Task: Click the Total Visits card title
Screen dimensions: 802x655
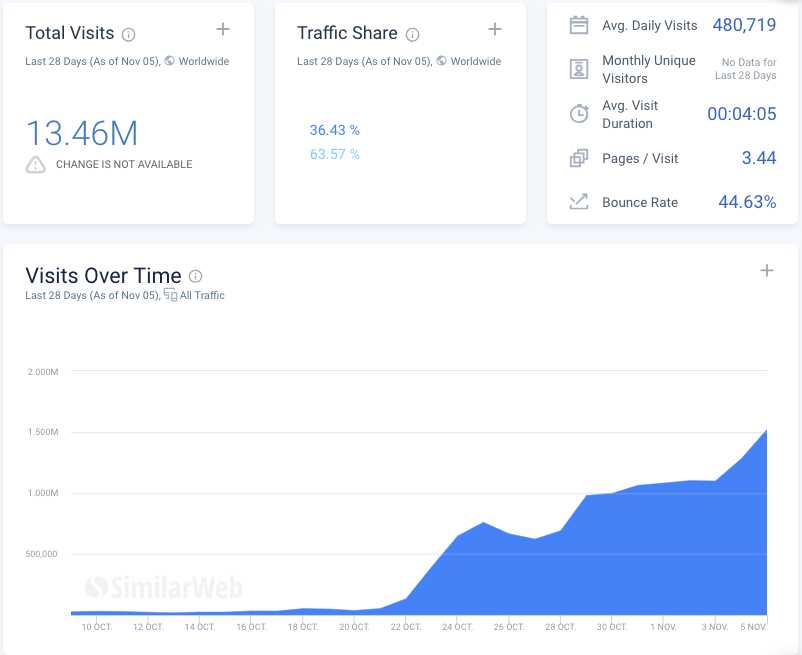Action: (x=70, y=33)
